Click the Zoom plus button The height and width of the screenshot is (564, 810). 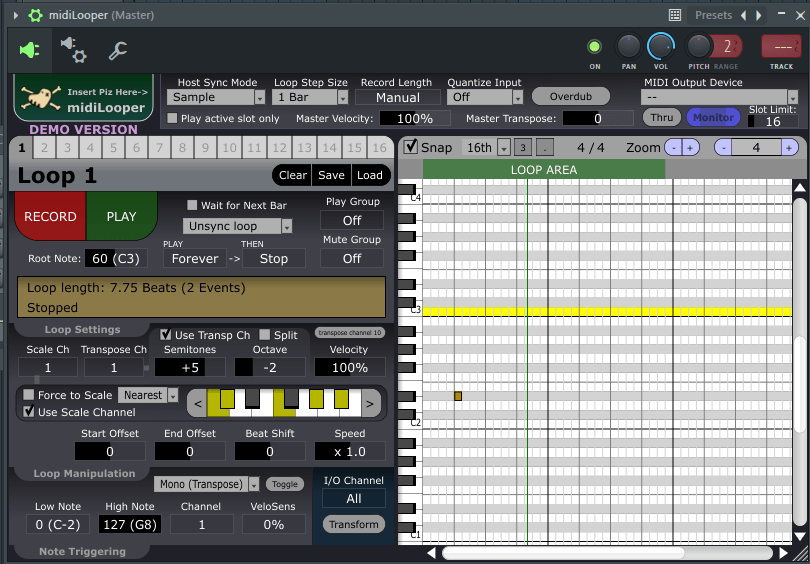[690, 147]
